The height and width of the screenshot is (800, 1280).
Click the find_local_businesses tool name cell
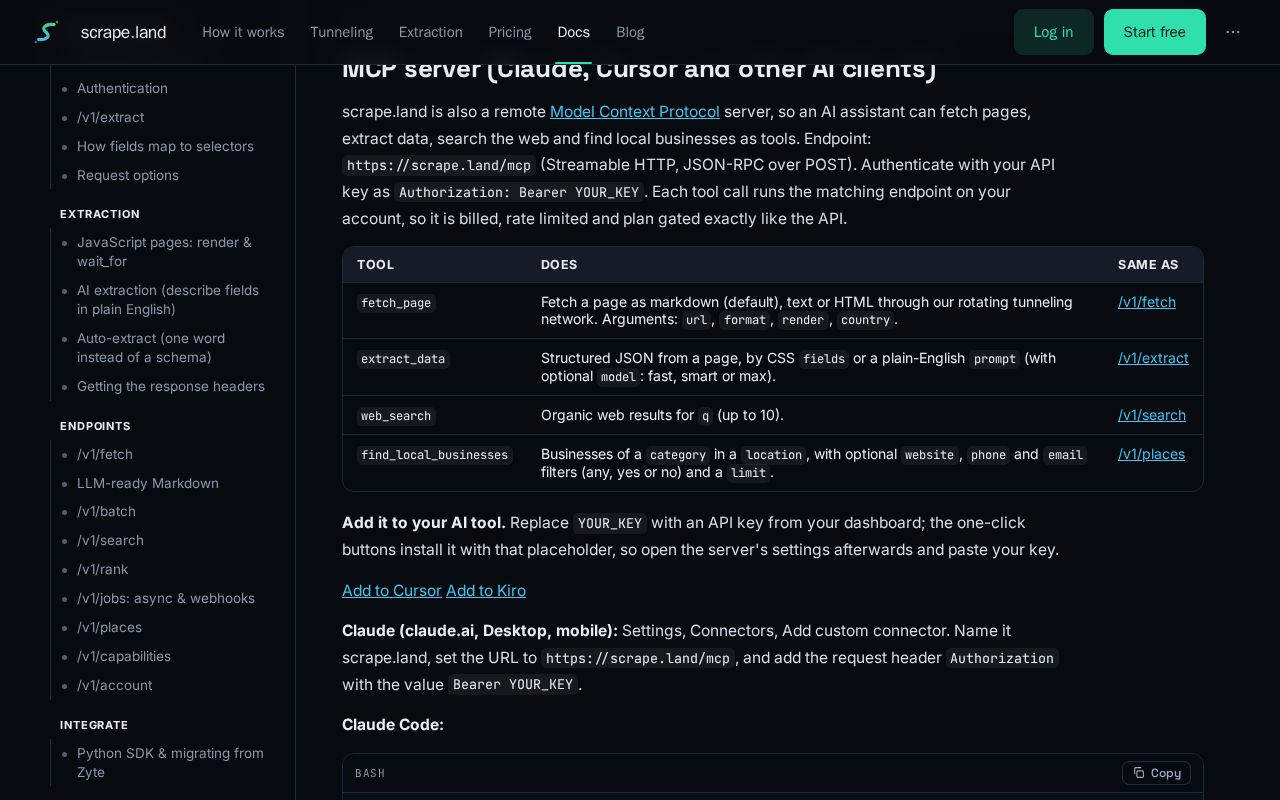point(435,455)
